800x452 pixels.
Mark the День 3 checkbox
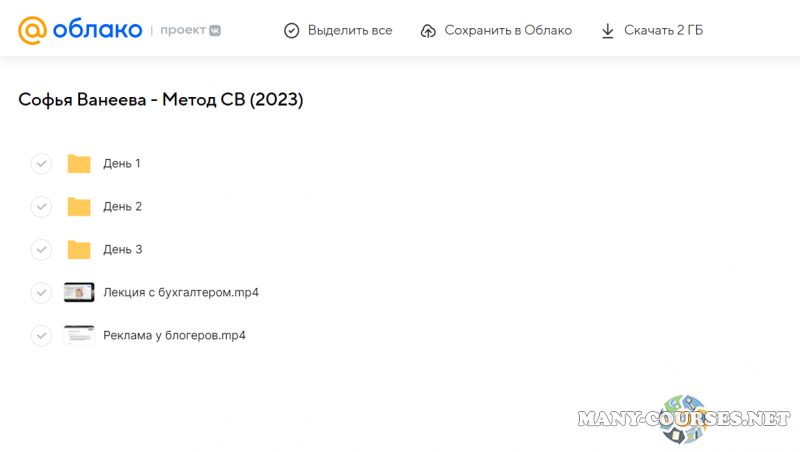[x=41, y=250]
